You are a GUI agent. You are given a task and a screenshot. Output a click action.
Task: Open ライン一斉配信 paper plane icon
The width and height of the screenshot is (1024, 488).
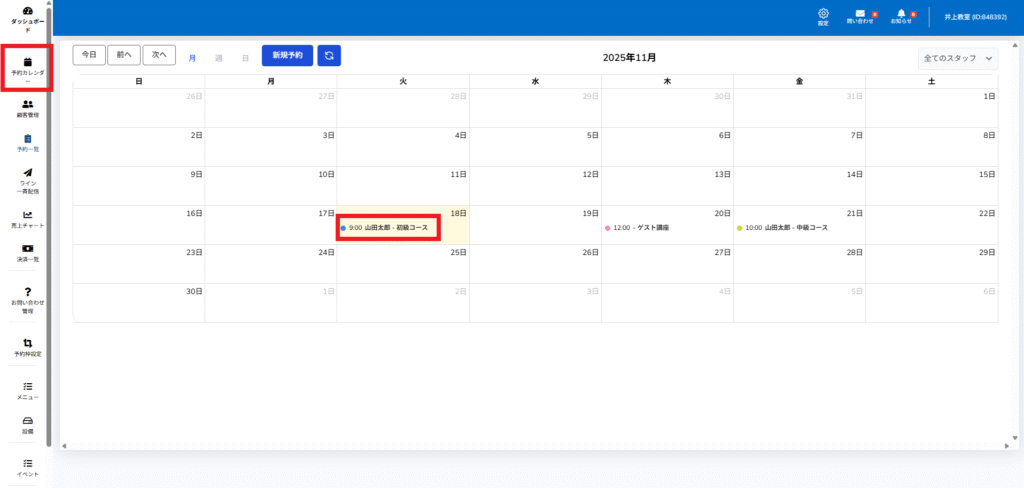pyautogui.click(x=28, y=173)
